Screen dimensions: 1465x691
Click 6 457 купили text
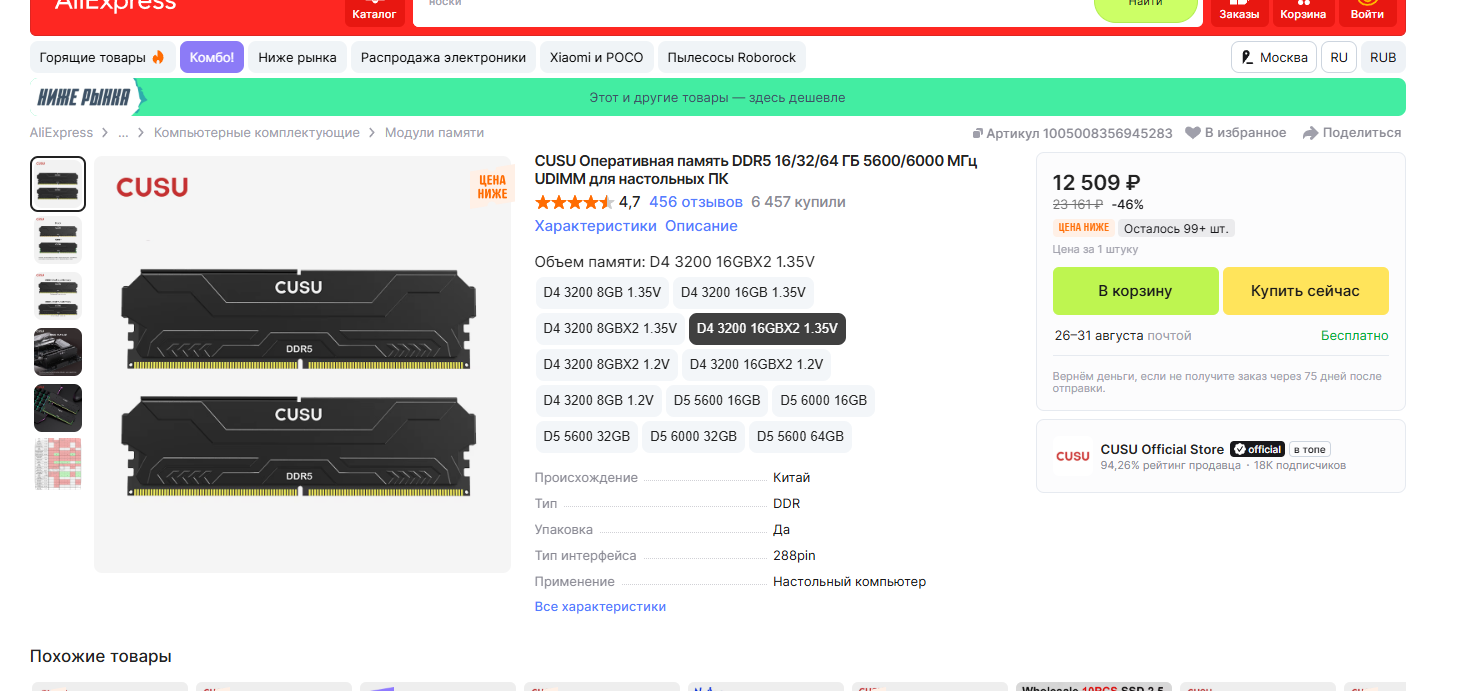[x=798, y=202]
